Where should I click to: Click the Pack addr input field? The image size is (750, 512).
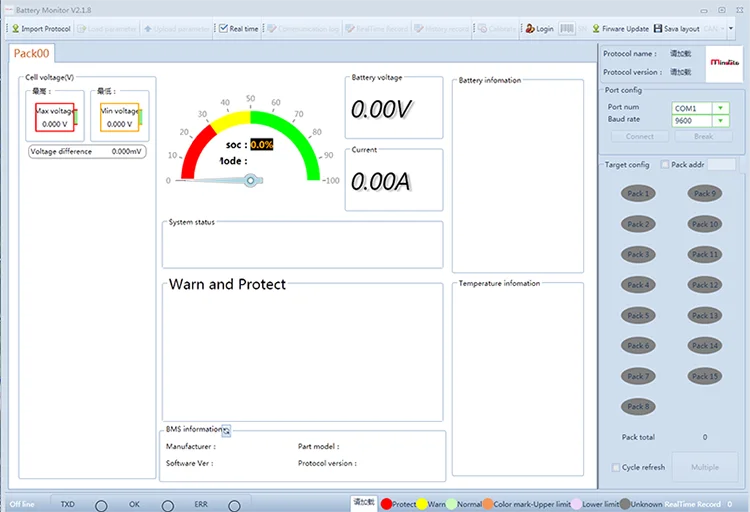coord(722,164)
